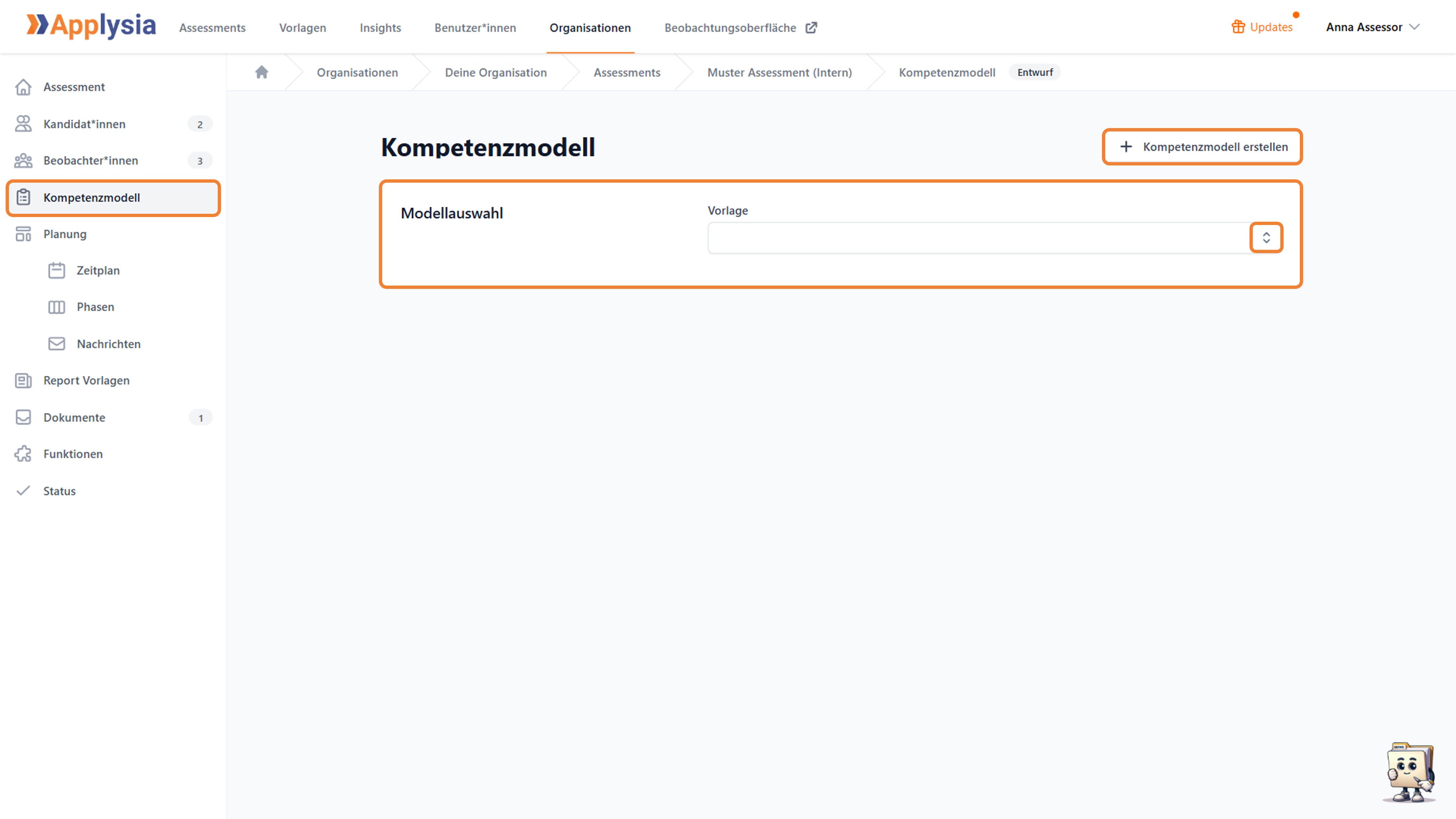Image resolution: width=1456 pixels, height=819 pixels.
Task: Click the Applysia logo
Action: [x=91, y=26]
